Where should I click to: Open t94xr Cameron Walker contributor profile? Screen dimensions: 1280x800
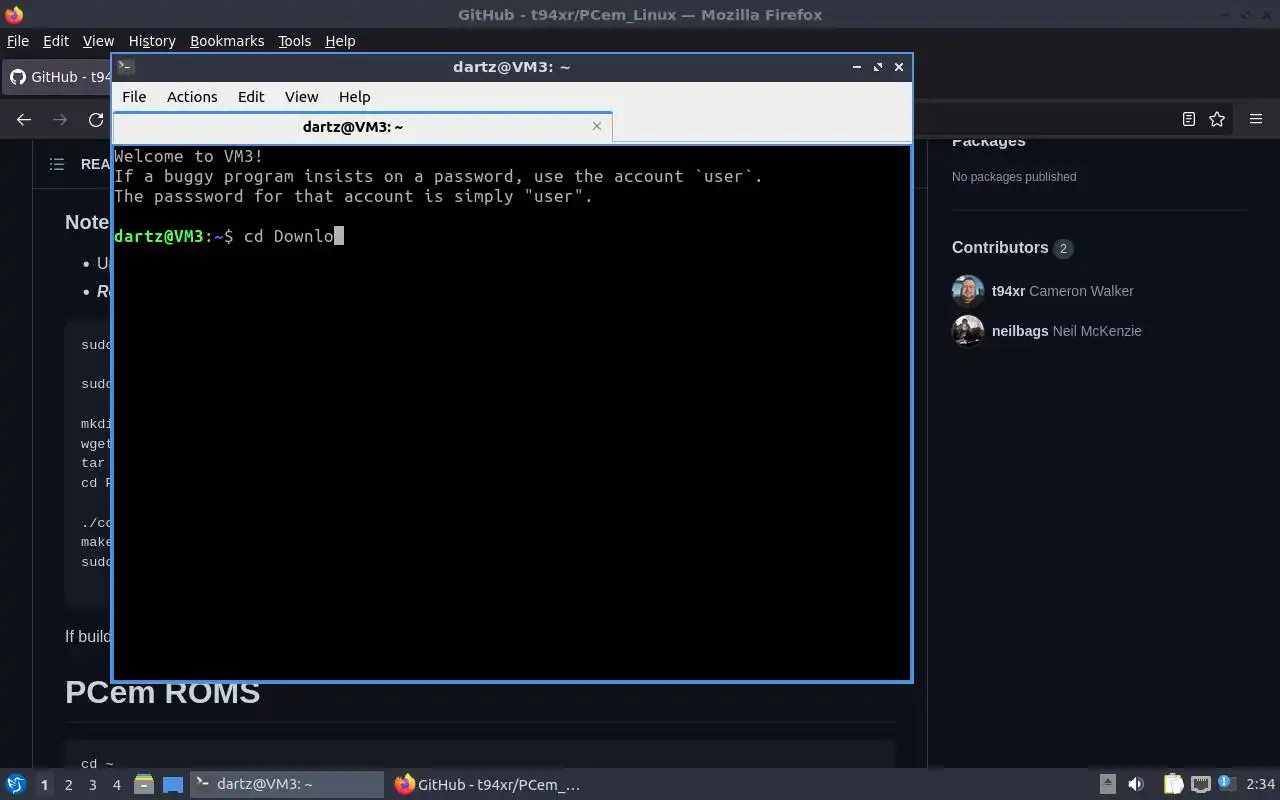[1062, 291]
